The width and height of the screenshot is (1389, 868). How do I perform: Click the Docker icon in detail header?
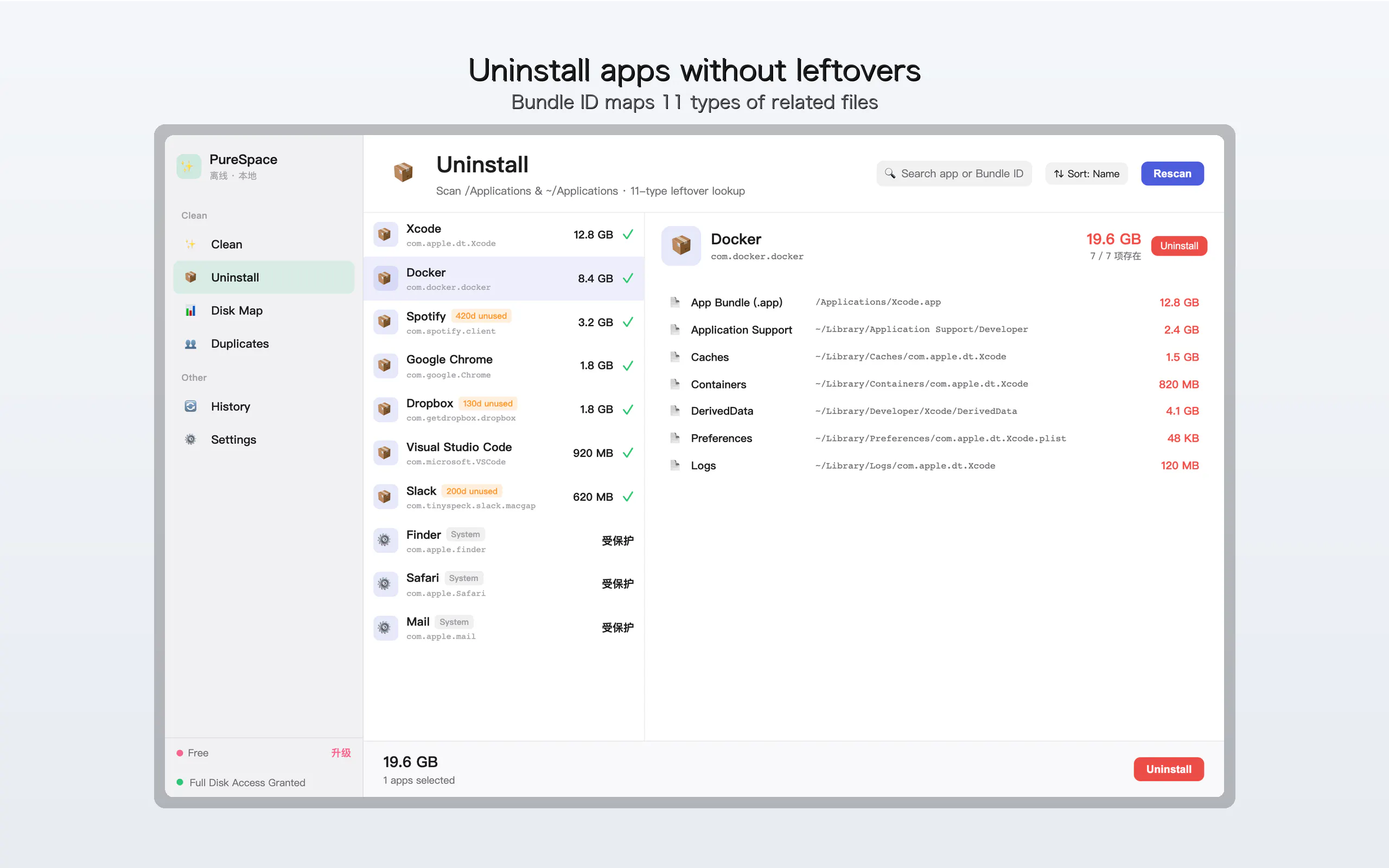tap(681, 246)
